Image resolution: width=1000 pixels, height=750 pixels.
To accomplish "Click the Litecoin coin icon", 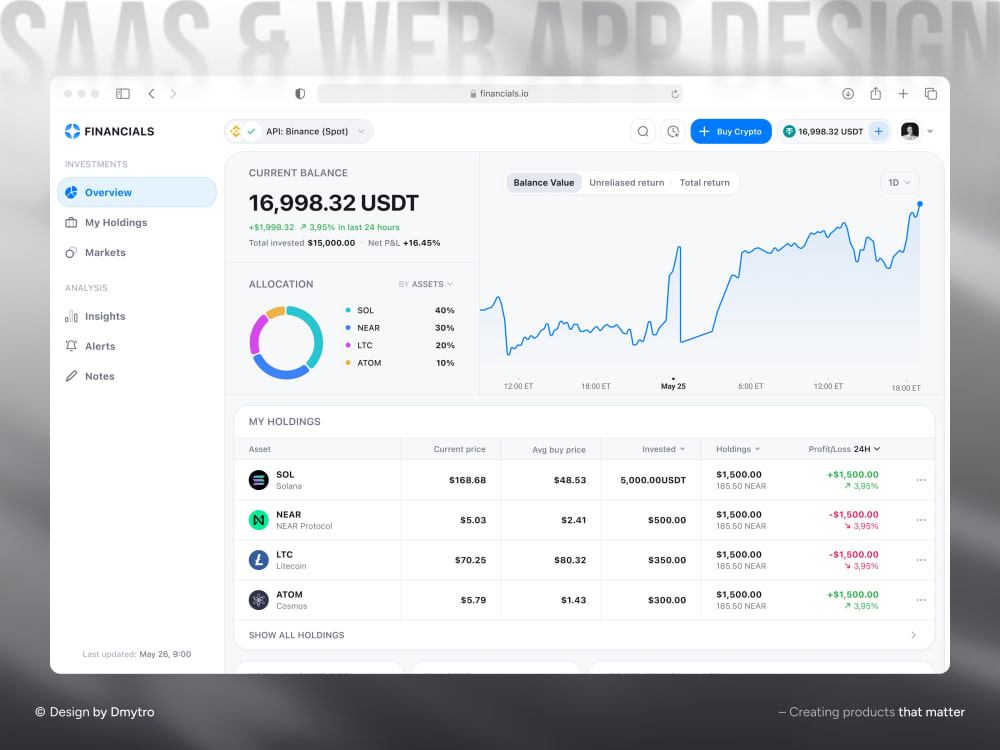I will pos(258,560).
